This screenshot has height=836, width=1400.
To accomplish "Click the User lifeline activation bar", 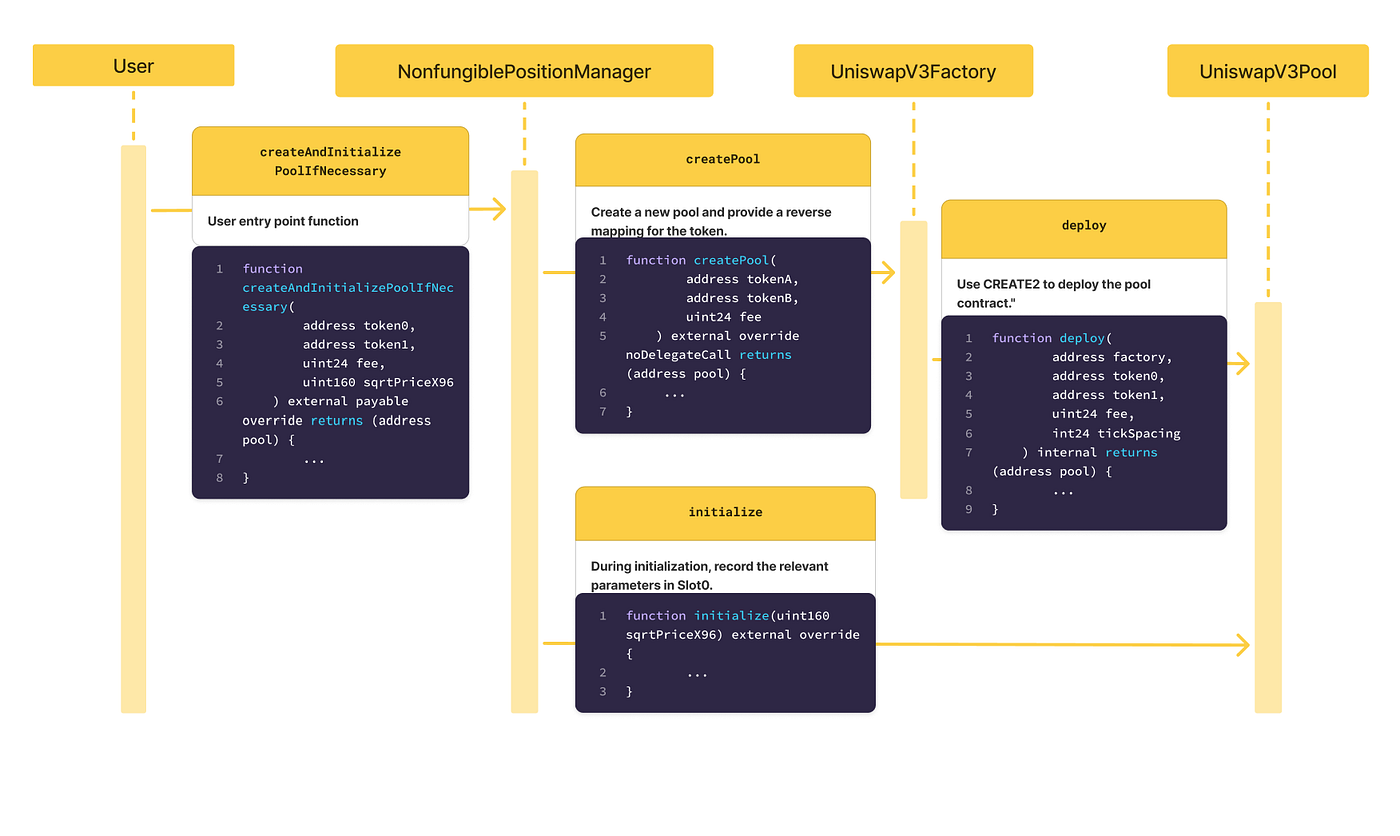I will pos(133,429).
